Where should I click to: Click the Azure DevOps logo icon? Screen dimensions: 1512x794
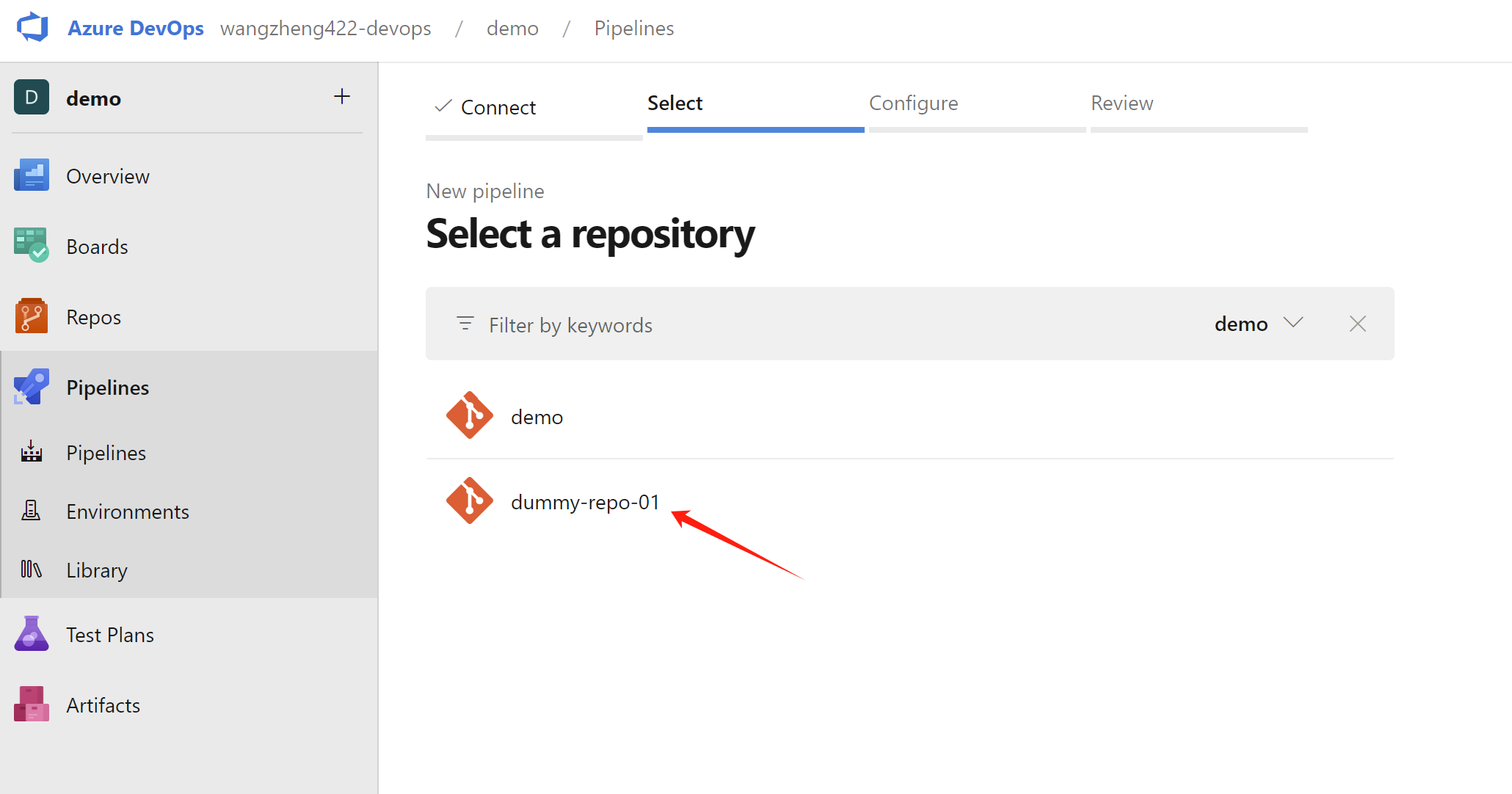coord(32,28)
